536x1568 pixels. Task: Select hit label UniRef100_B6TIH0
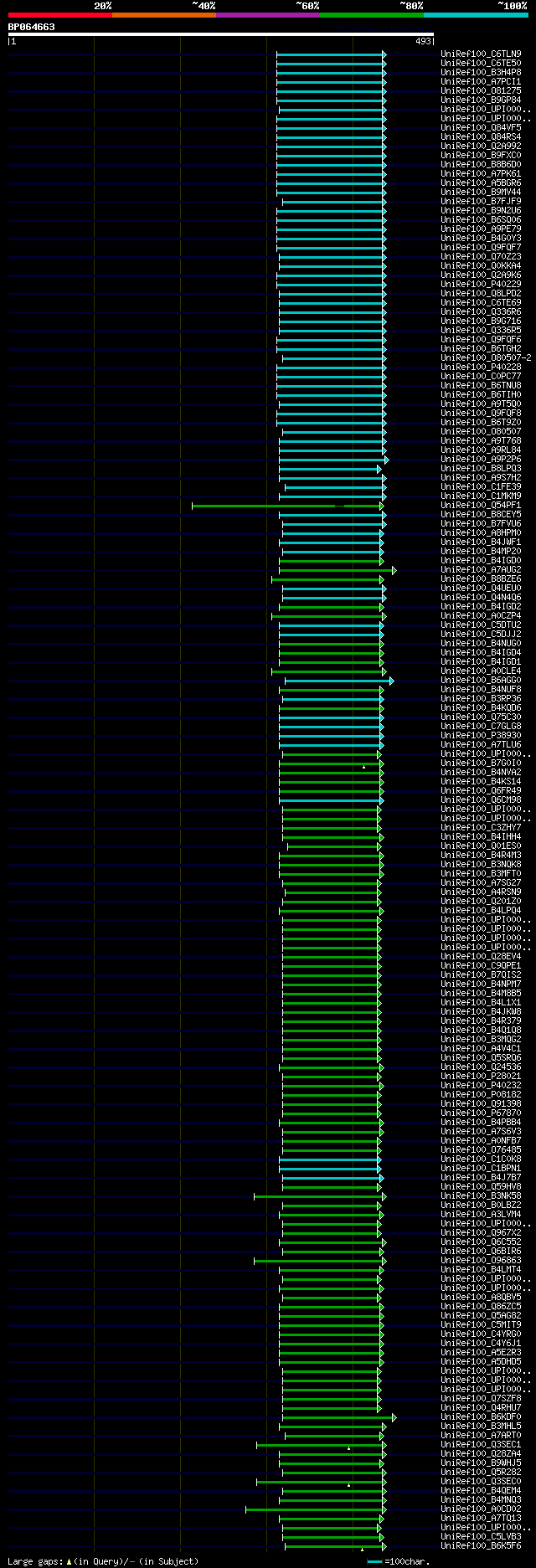coord(481,395)
